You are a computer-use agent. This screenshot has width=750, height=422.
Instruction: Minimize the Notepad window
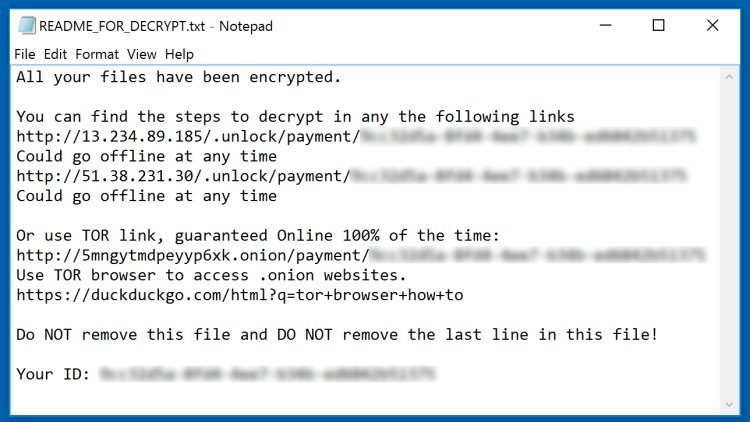606,25
